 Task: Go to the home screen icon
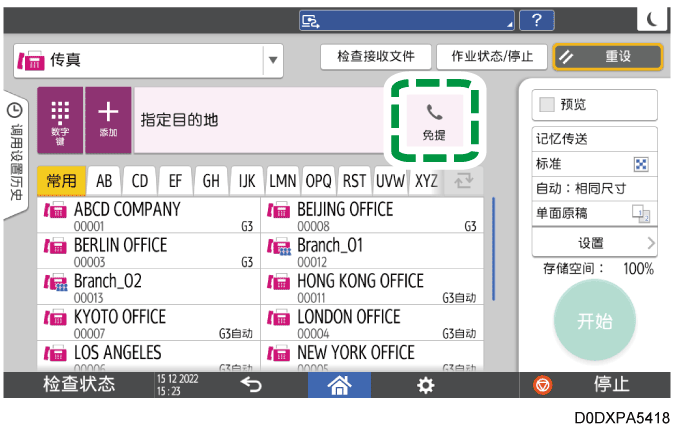click(343, 384)
